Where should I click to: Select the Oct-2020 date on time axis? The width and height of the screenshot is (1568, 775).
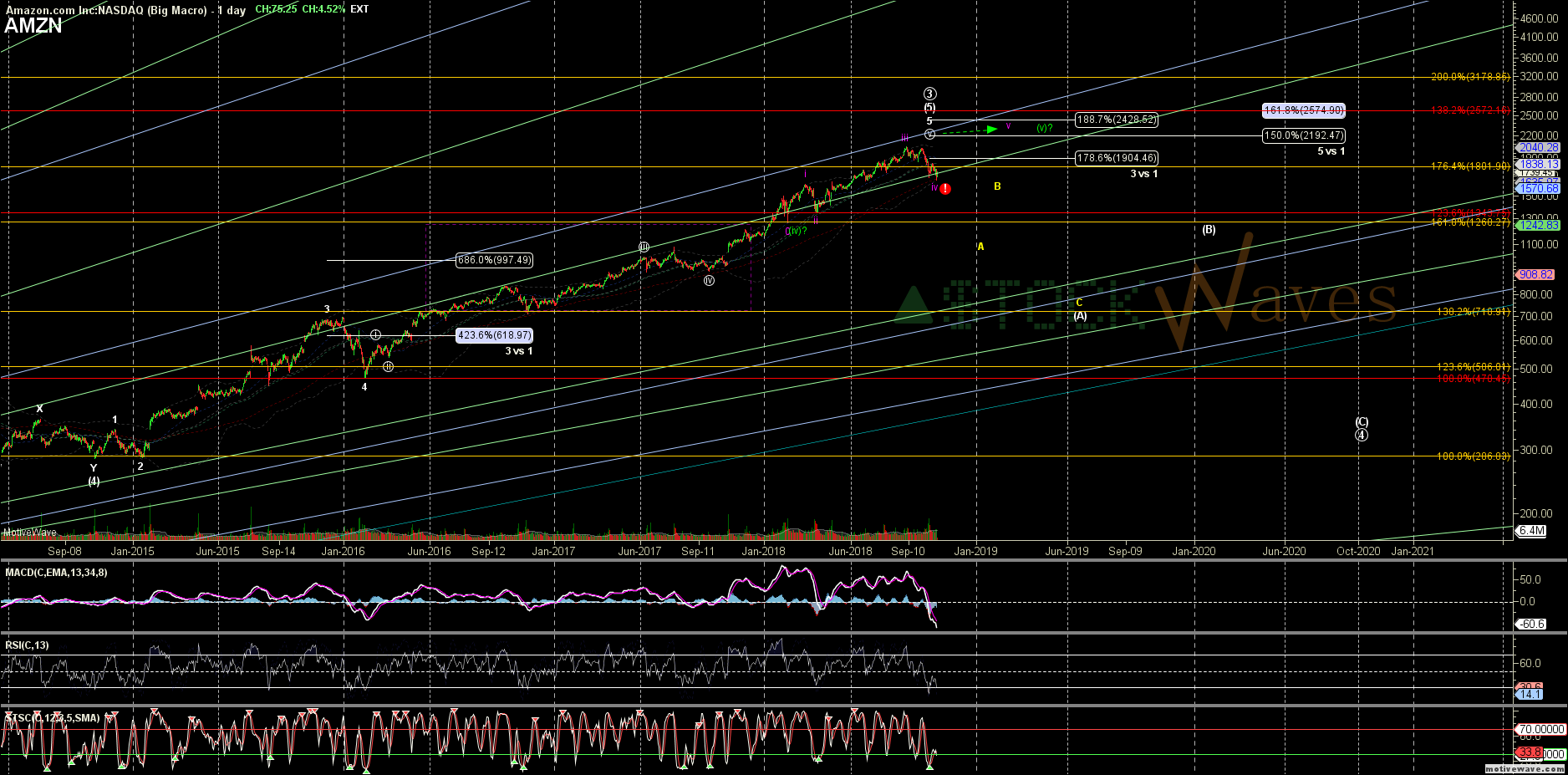(1358, 551)
